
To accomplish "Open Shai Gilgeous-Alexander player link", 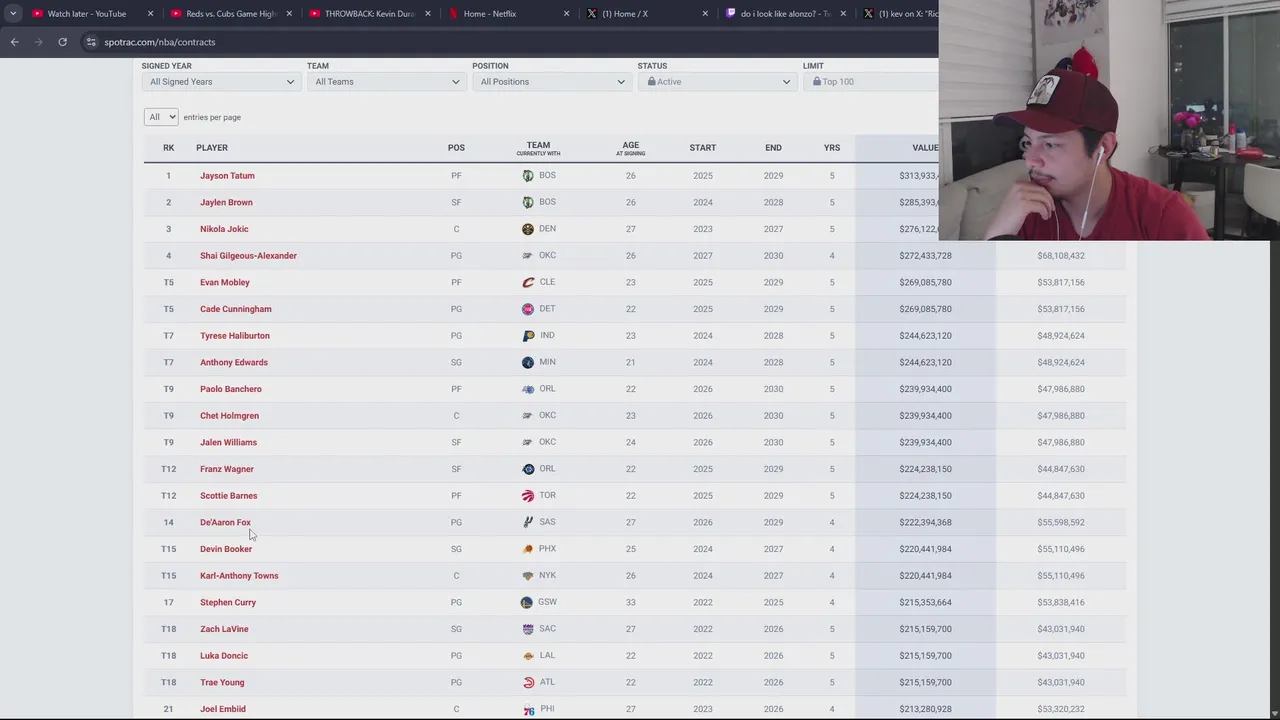I will click(x=248, y=256).
